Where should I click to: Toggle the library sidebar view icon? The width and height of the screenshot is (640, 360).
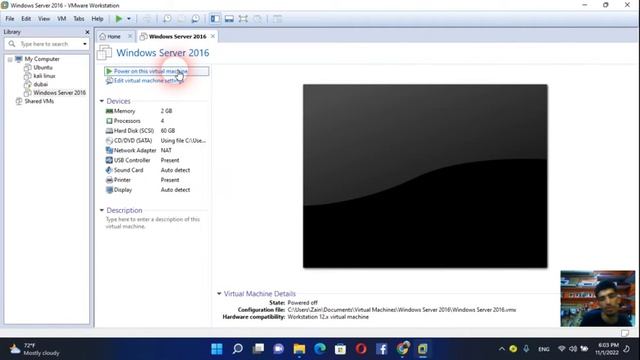tap(215, 19)
